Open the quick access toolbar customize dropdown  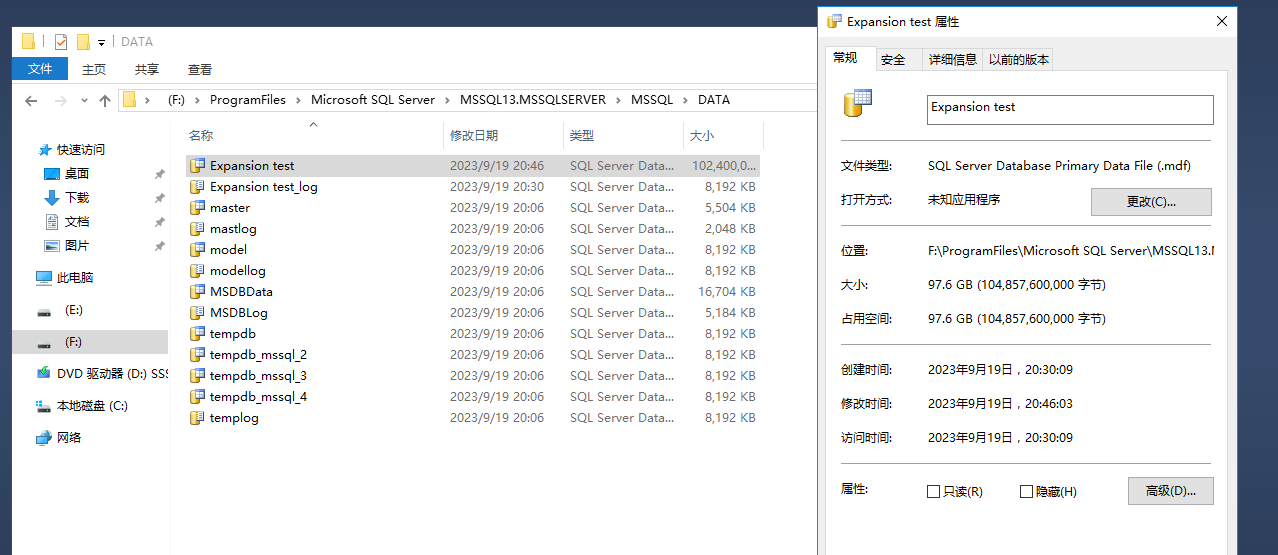point(102,43)
